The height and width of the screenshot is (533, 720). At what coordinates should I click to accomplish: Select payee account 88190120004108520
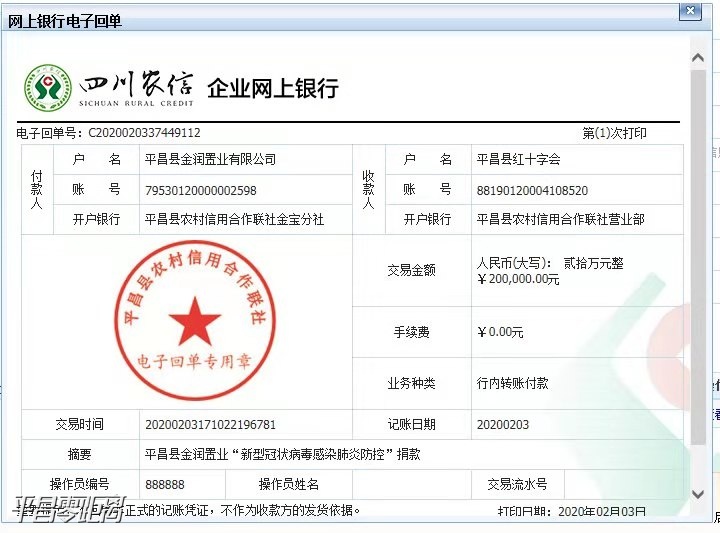pos(532,191)
